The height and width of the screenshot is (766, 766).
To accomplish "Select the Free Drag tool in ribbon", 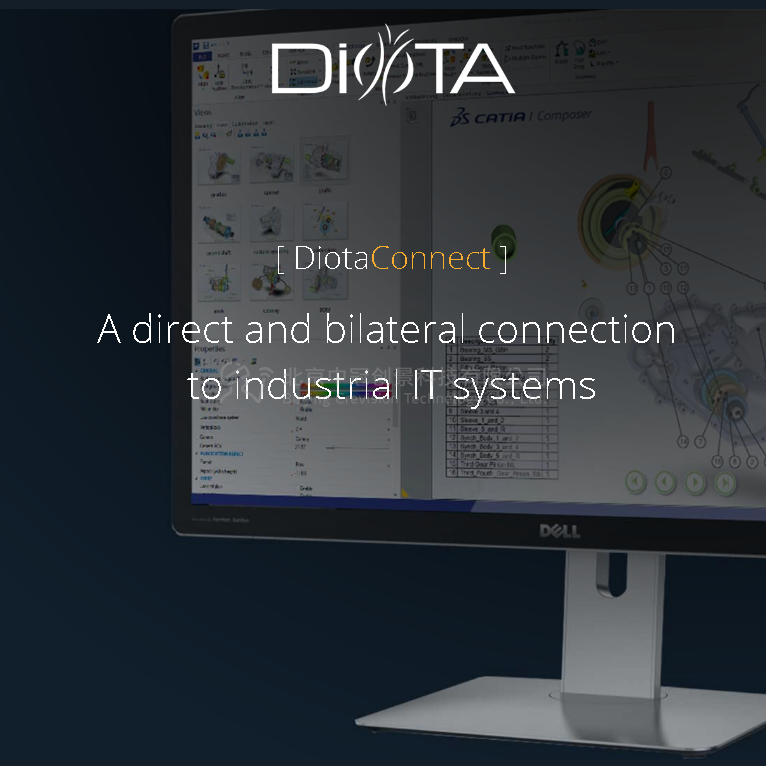I will coord(579,54).
